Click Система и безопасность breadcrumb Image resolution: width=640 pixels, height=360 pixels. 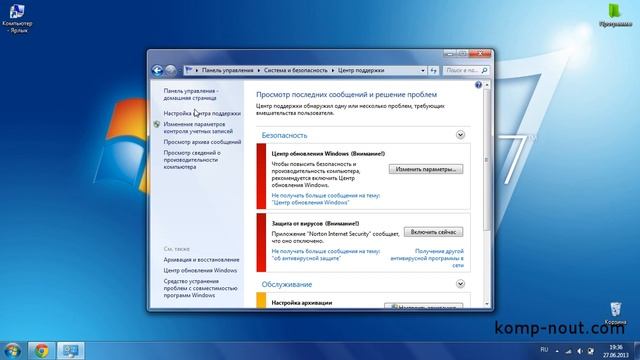click(x=296, y=70)
